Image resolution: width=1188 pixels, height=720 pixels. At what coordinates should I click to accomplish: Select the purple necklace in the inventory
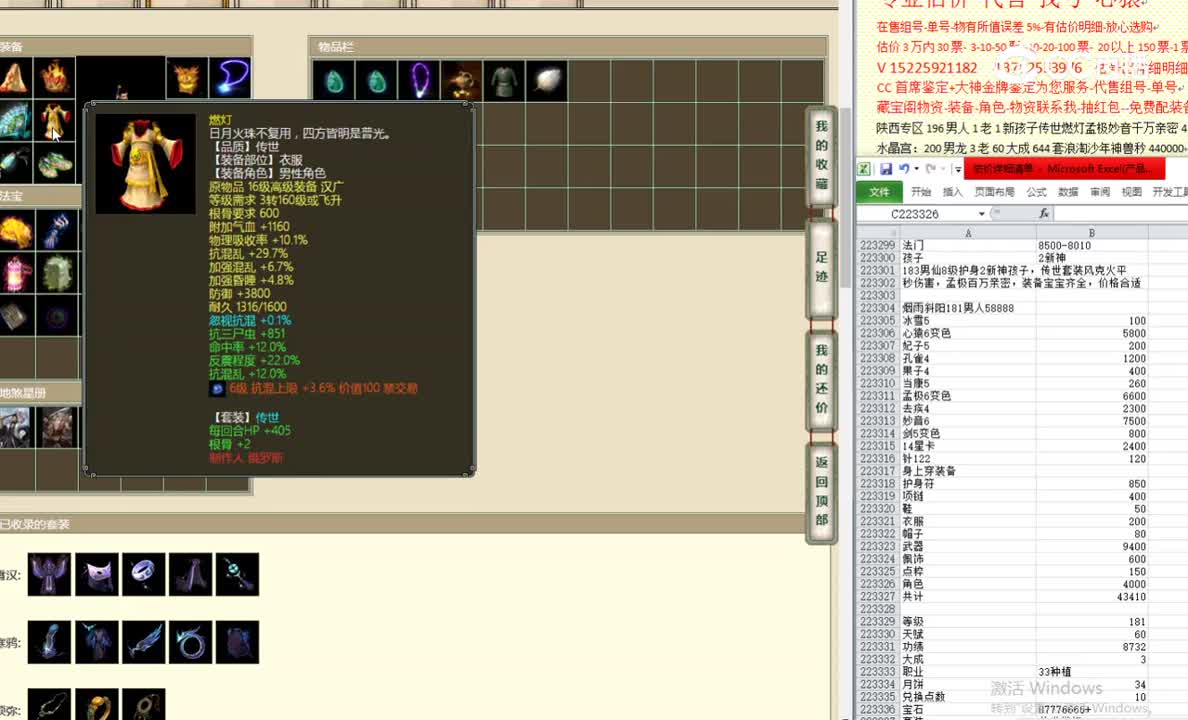coord(418,81)
